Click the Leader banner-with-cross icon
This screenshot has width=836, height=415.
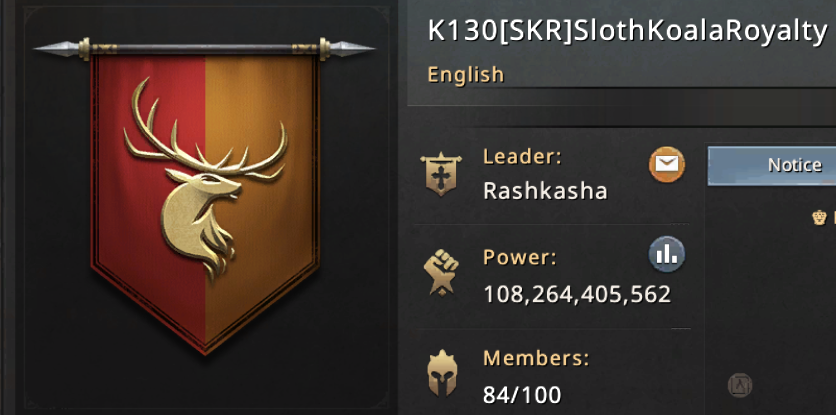(440, 173)
